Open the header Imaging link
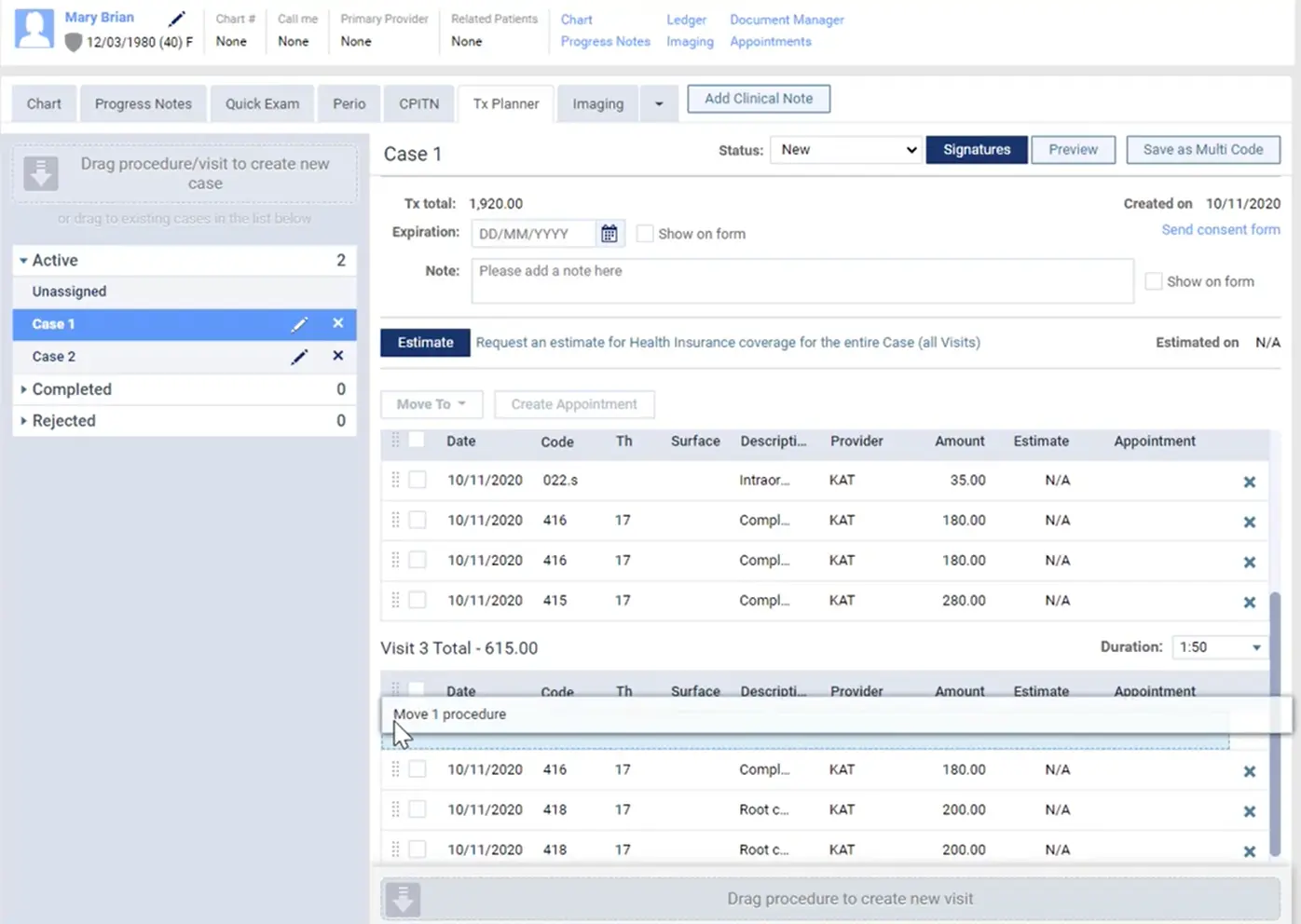Screen dimensions: 1301x924 pos(691,42)
